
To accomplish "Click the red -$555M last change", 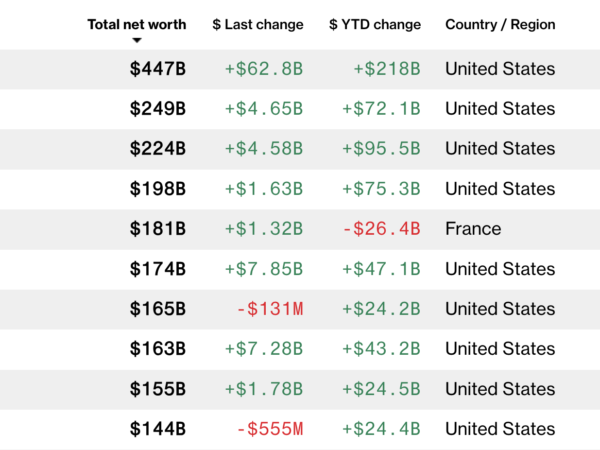I will point(270,429).
